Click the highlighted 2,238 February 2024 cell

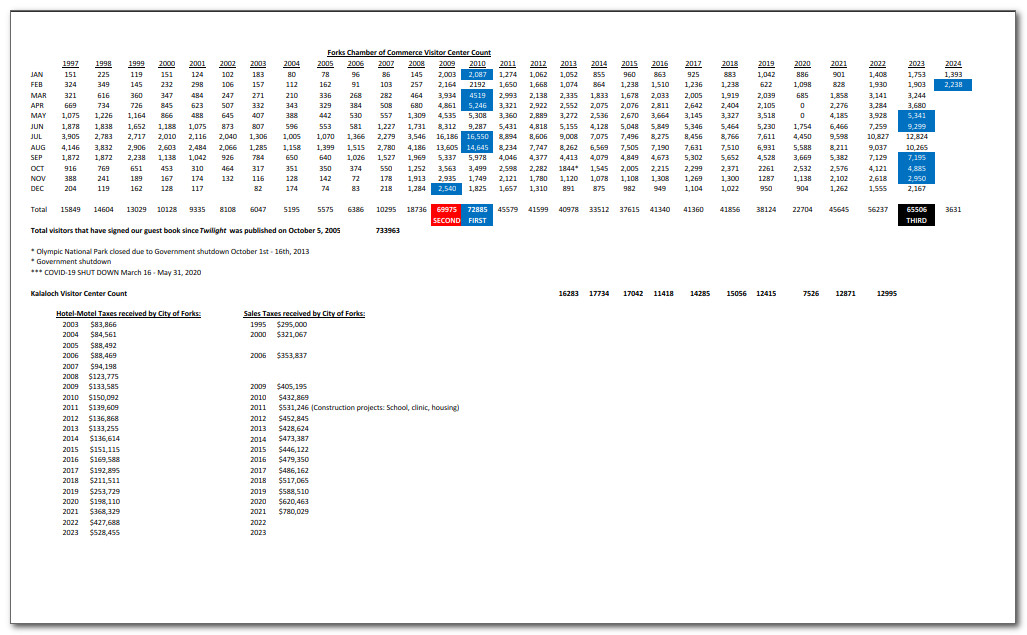tap(953, 85)
